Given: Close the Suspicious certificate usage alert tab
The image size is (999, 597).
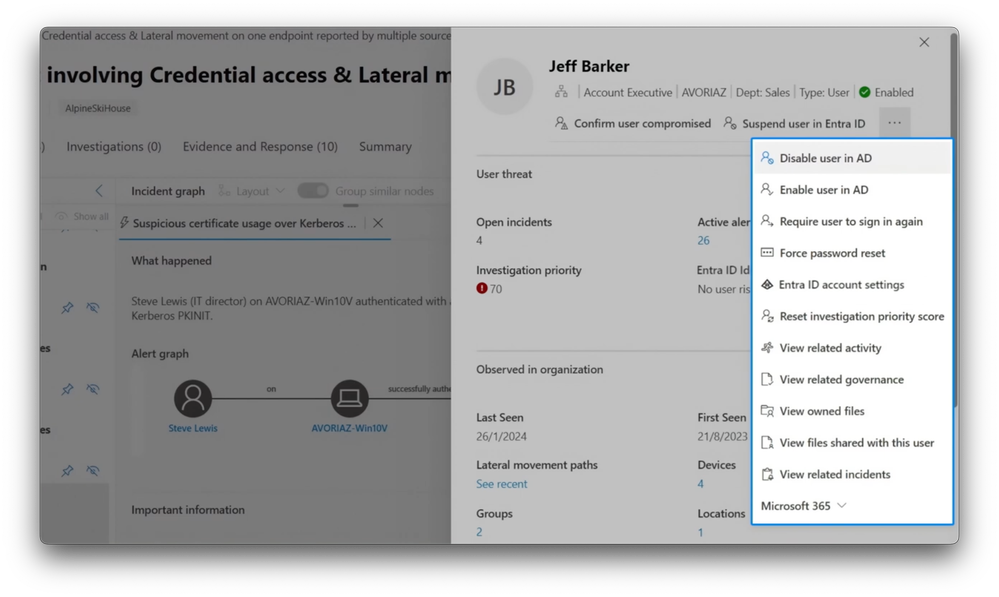Looking at the screenshot, I should pyautogui.click(x=378, y=223).
